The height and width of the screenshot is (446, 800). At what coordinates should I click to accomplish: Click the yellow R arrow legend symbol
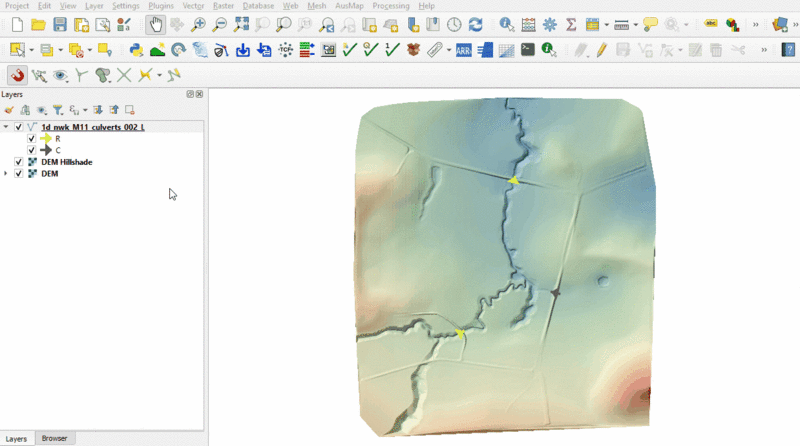(x=45, y=139)
